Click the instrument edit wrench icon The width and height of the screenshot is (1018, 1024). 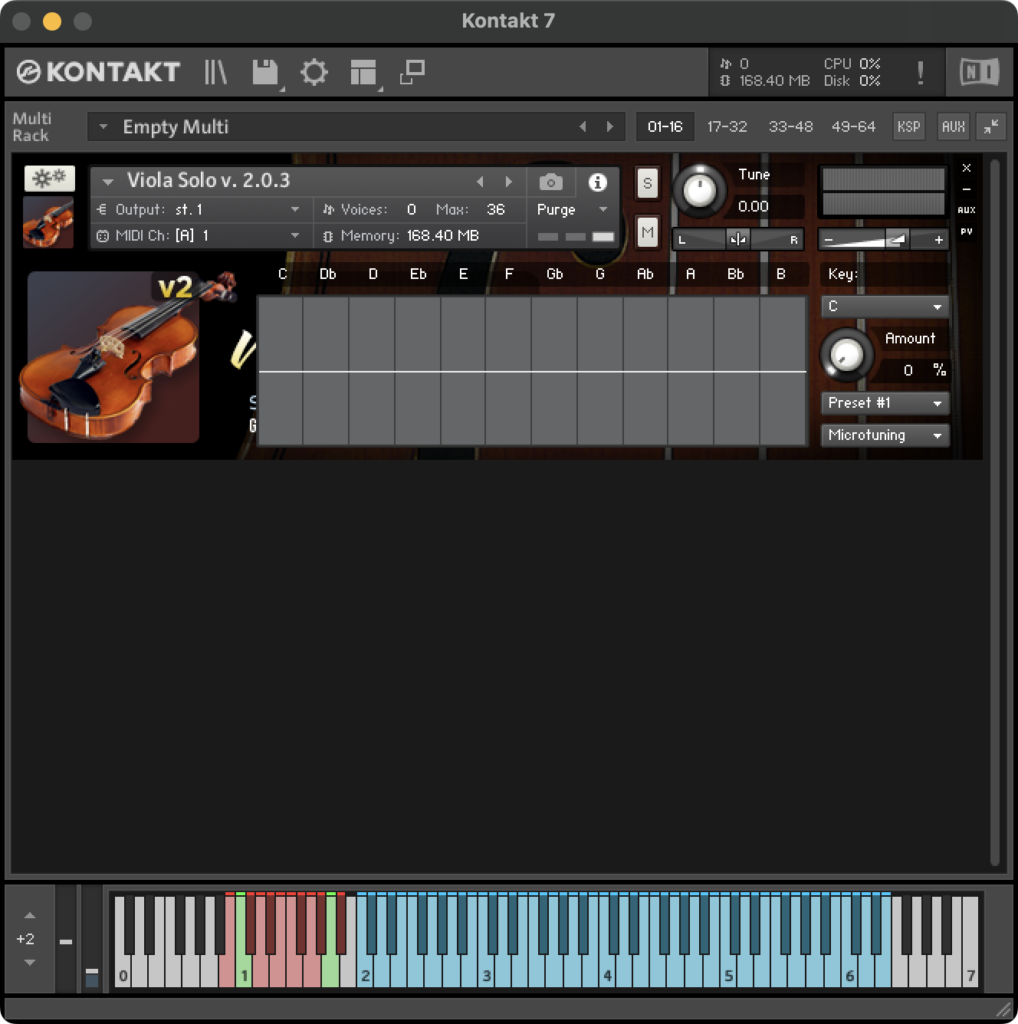pos(50,178)
